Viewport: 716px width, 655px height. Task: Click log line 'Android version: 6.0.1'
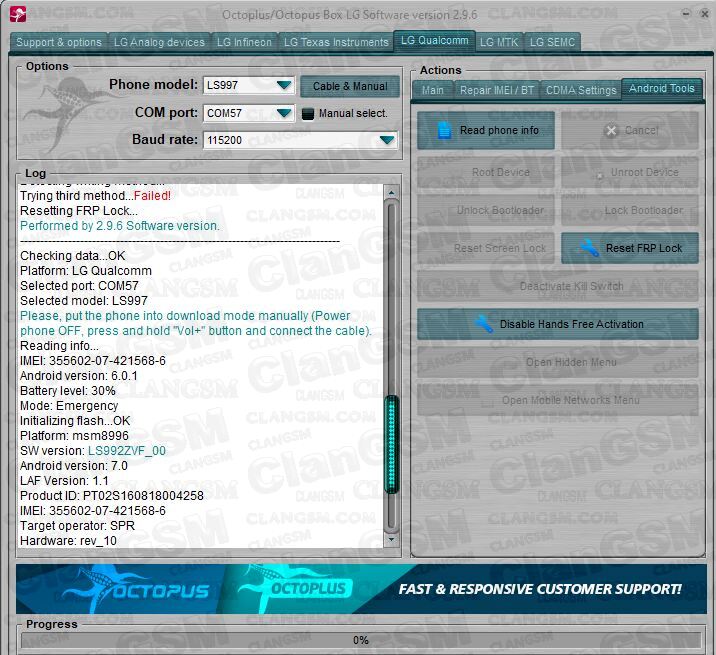coord(79,376)
